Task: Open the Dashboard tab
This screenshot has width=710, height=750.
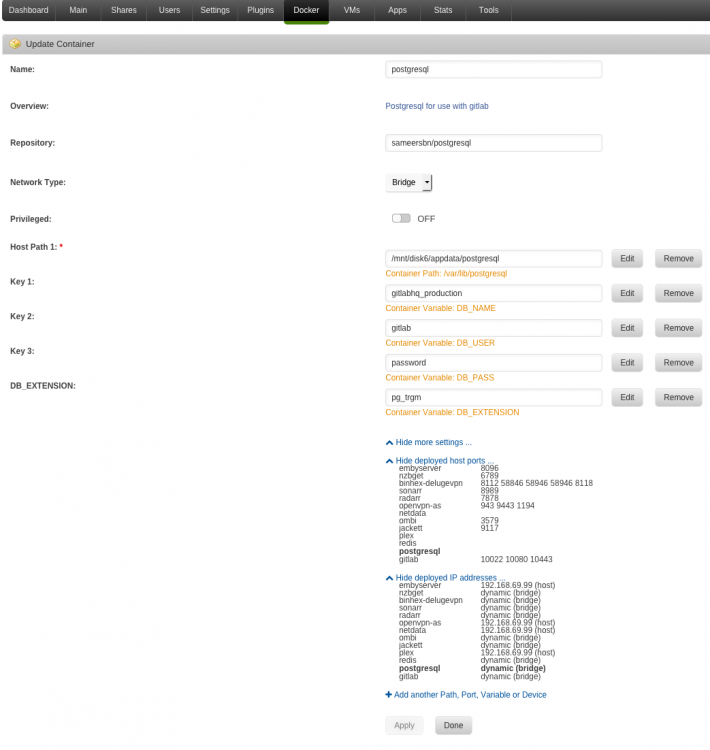Action: (x=29, y=10)
